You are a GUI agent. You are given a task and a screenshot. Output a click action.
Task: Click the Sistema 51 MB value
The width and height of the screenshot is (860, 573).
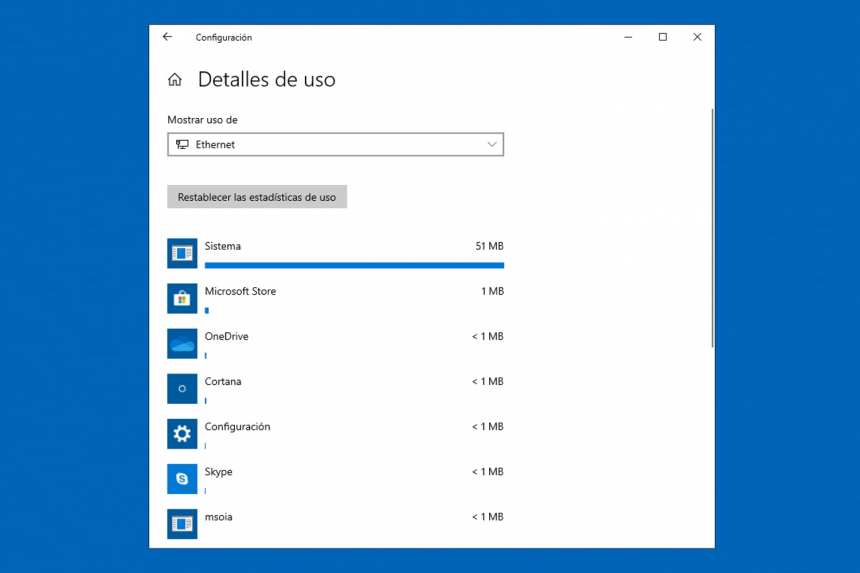coord(489,246)
